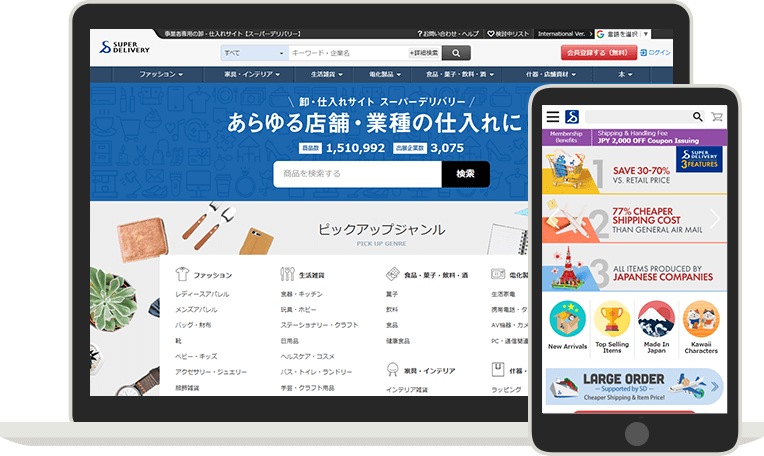The image size is (764, 456).
Task: Open the shopping cart on the phone
Action: 717,117
